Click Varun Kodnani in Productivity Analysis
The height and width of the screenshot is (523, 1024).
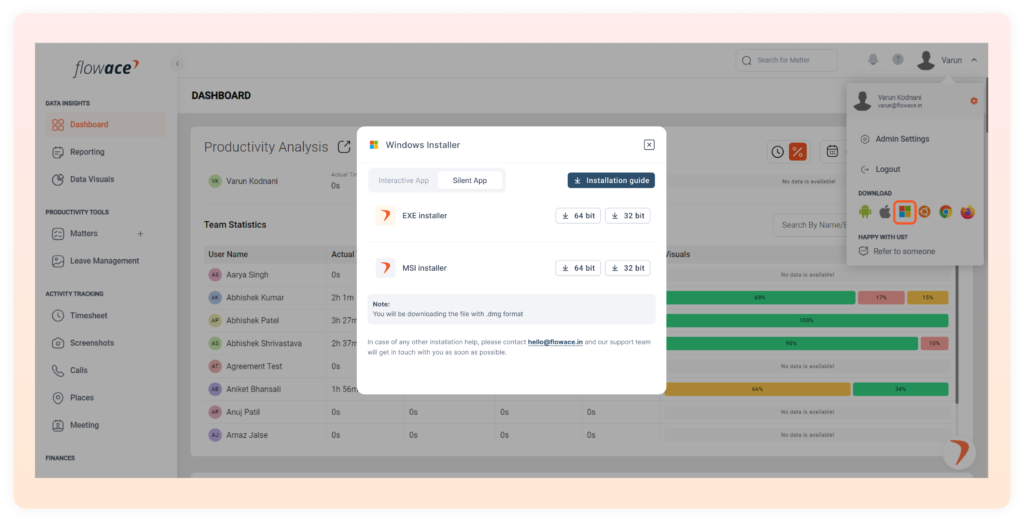(x=251, y=182)
